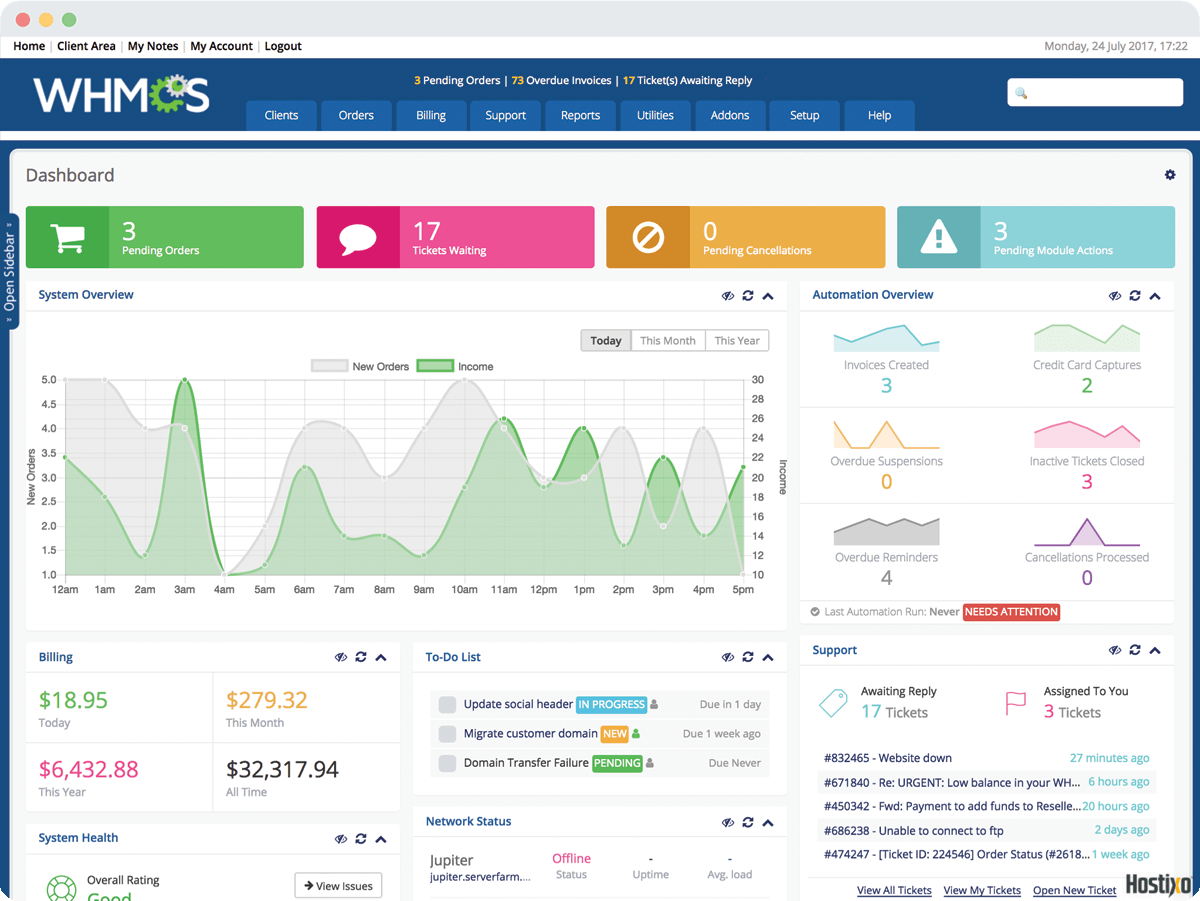This screenshot has height=901, width=1200.
Task: Toggle the green Income legend swatch
Action: click(x=435, y=367)
